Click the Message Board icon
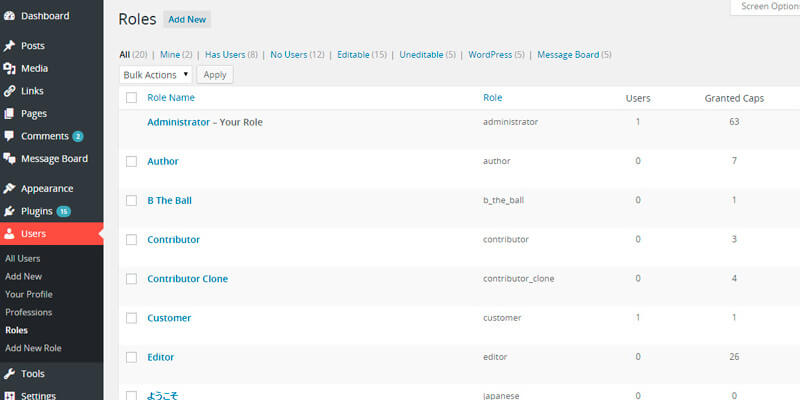 (x=9, y=159)
